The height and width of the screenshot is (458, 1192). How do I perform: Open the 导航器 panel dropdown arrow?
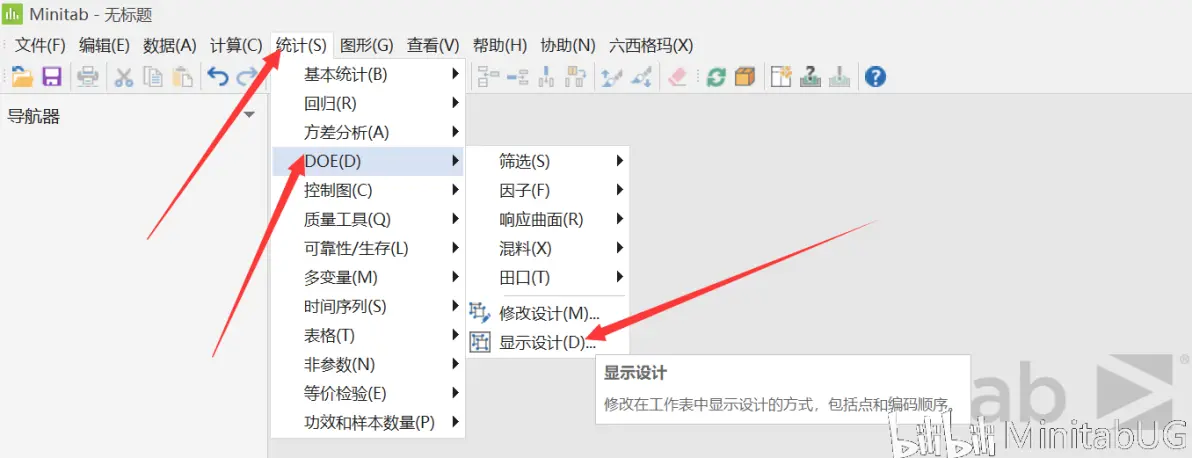pos(249,116)
